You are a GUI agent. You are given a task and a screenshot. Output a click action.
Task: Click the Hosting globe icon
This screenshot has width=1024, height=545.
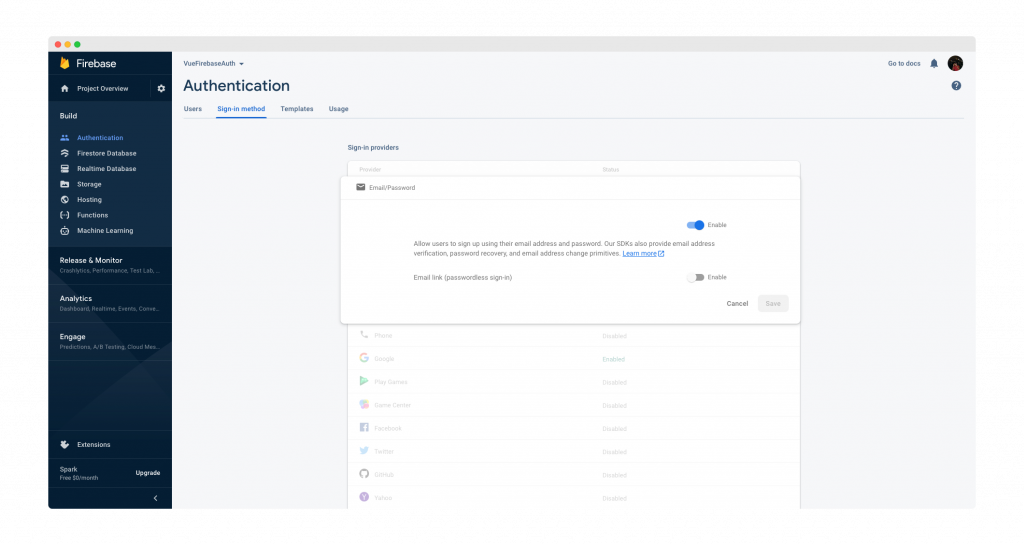pos(65,200)
